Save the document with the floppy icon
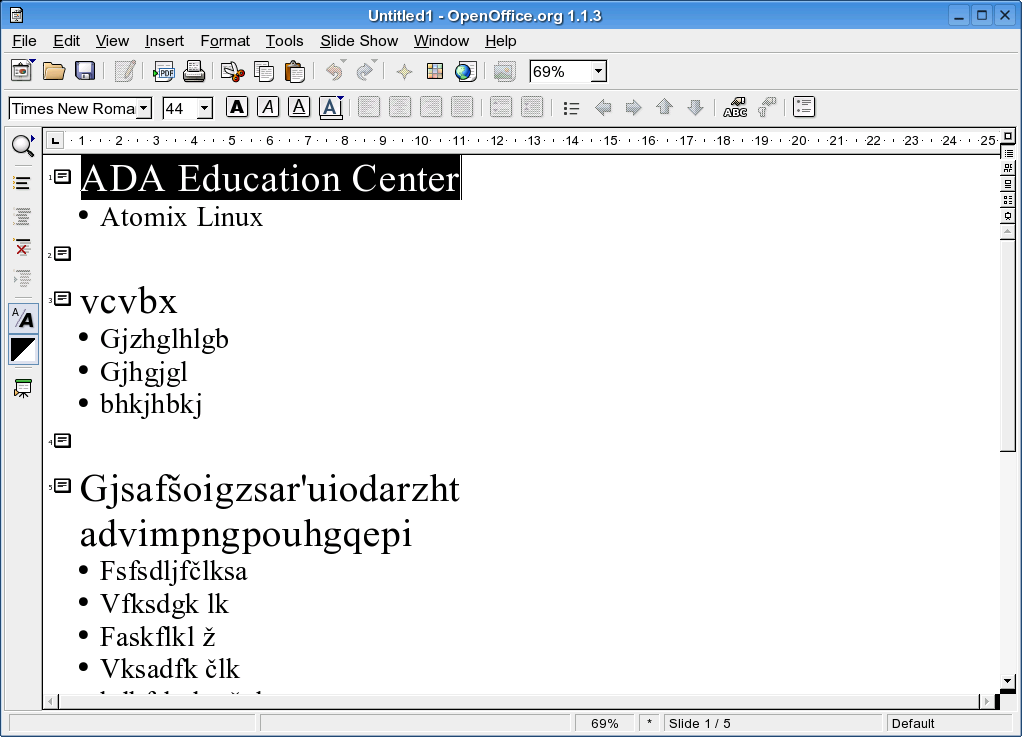This screenshot has width=1022, height=737. click(85, 71)
